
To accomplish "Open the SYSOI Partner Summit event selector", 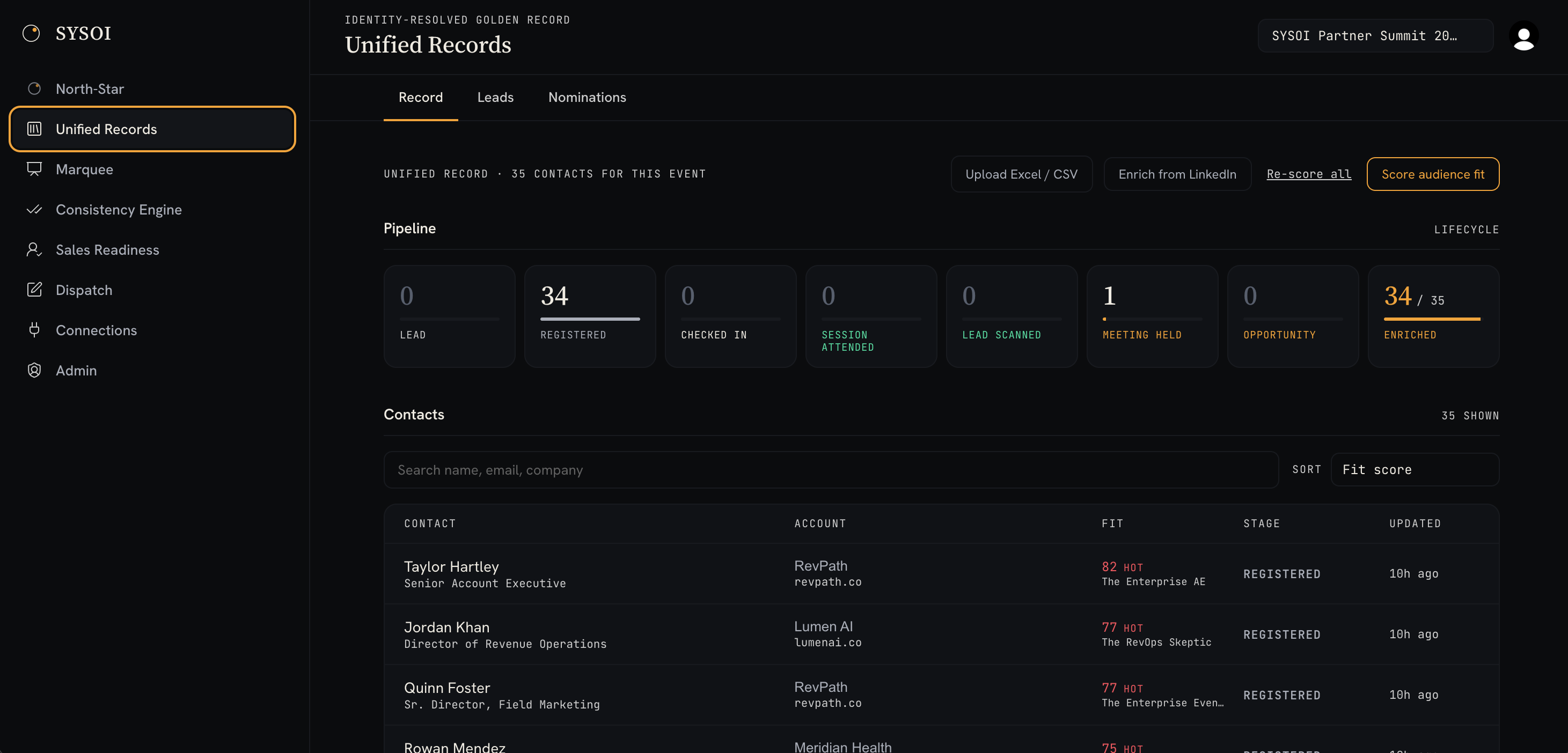I will 1375,36.
